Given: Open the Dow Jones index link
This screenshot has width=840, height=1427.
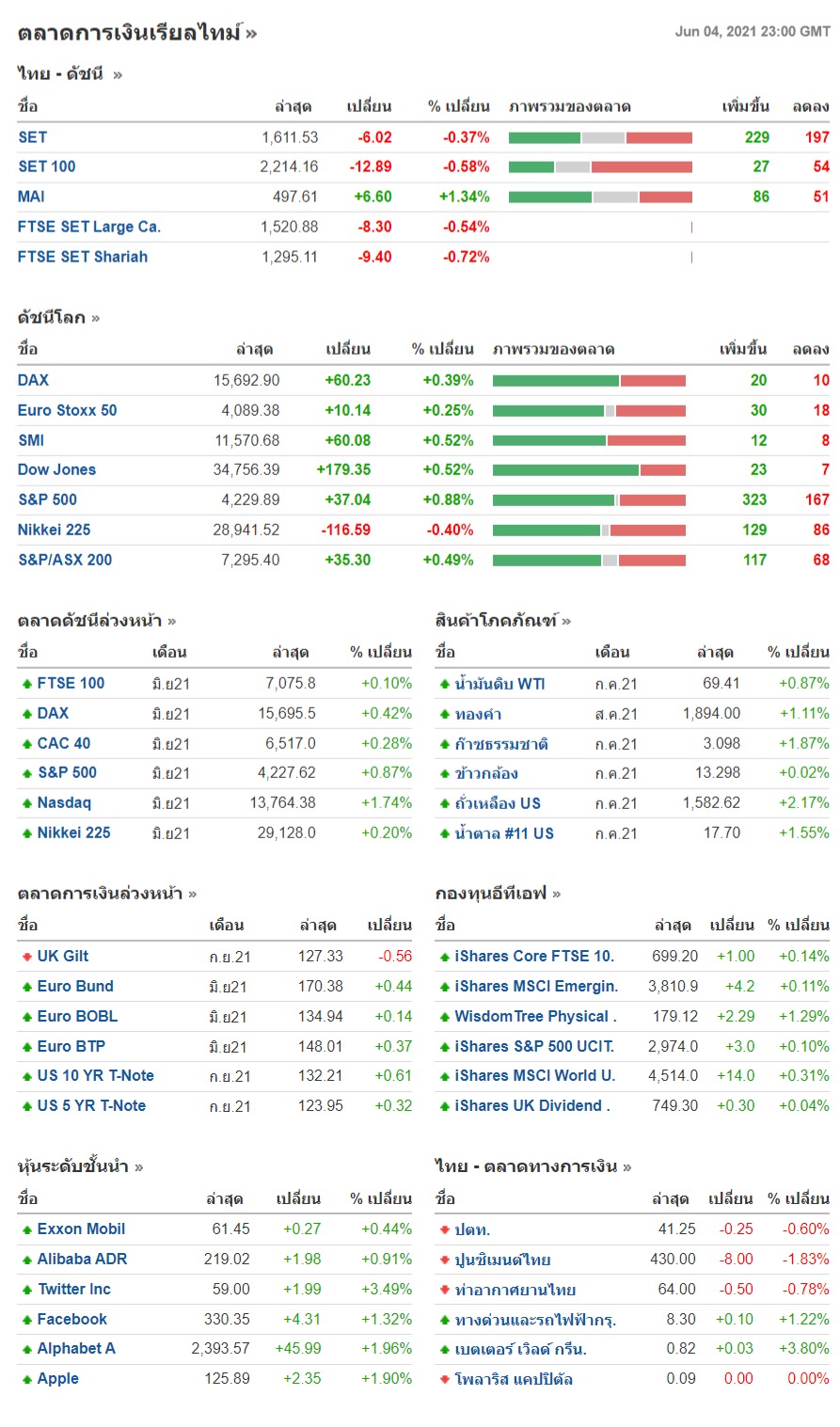Looking at the screenshot, I should [56, 469].
